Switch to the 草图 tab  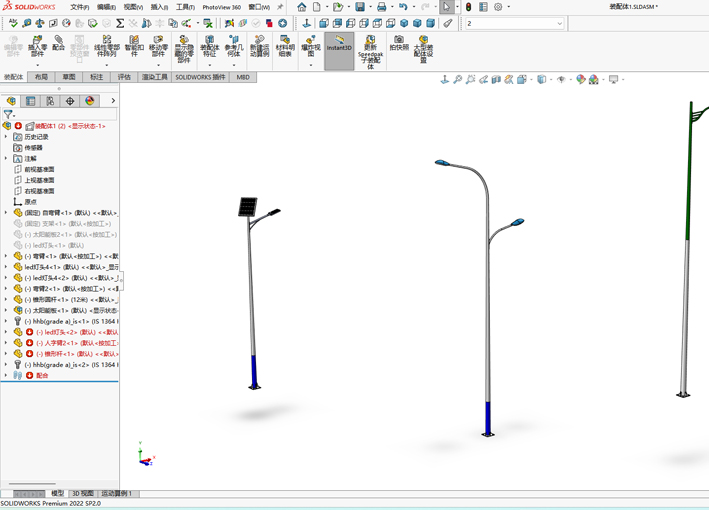[69, 77]
